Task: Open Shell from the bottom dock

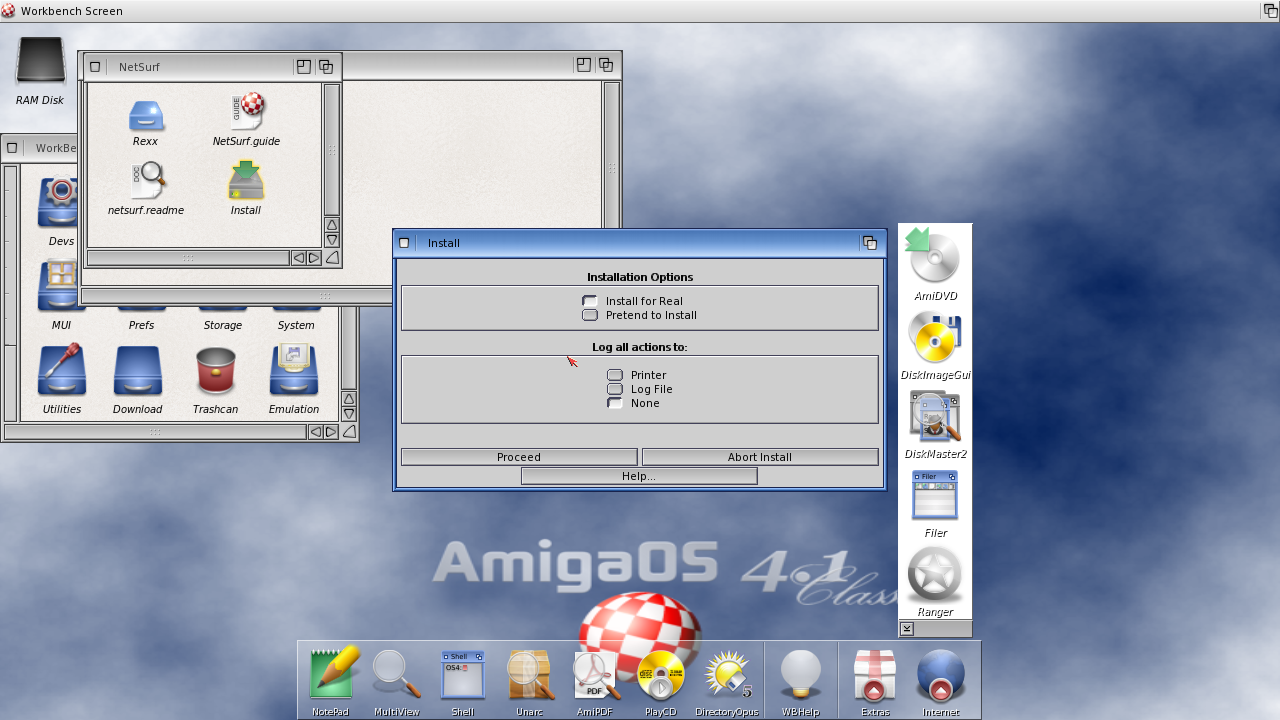Action: coord(463,674)
